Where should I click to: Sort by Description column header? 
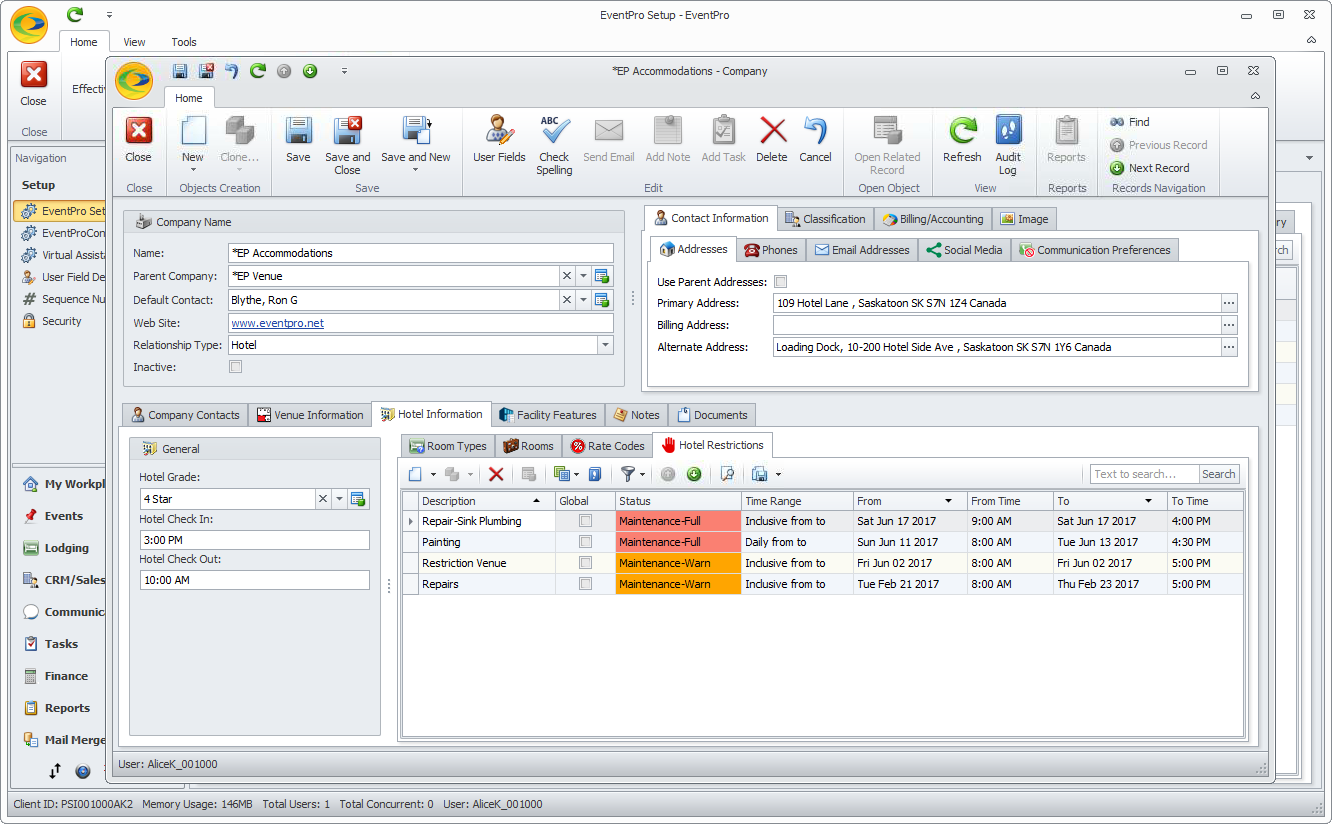tap(487, 501)
